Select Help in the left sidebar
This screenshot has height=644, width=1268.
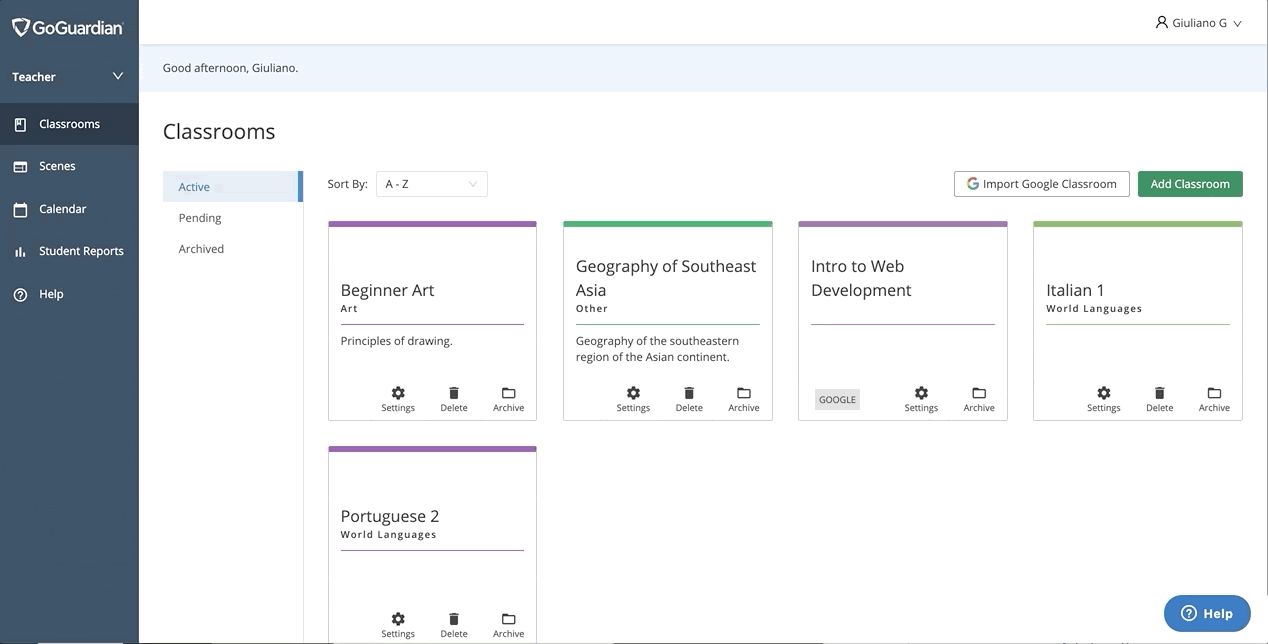(50, 294)
